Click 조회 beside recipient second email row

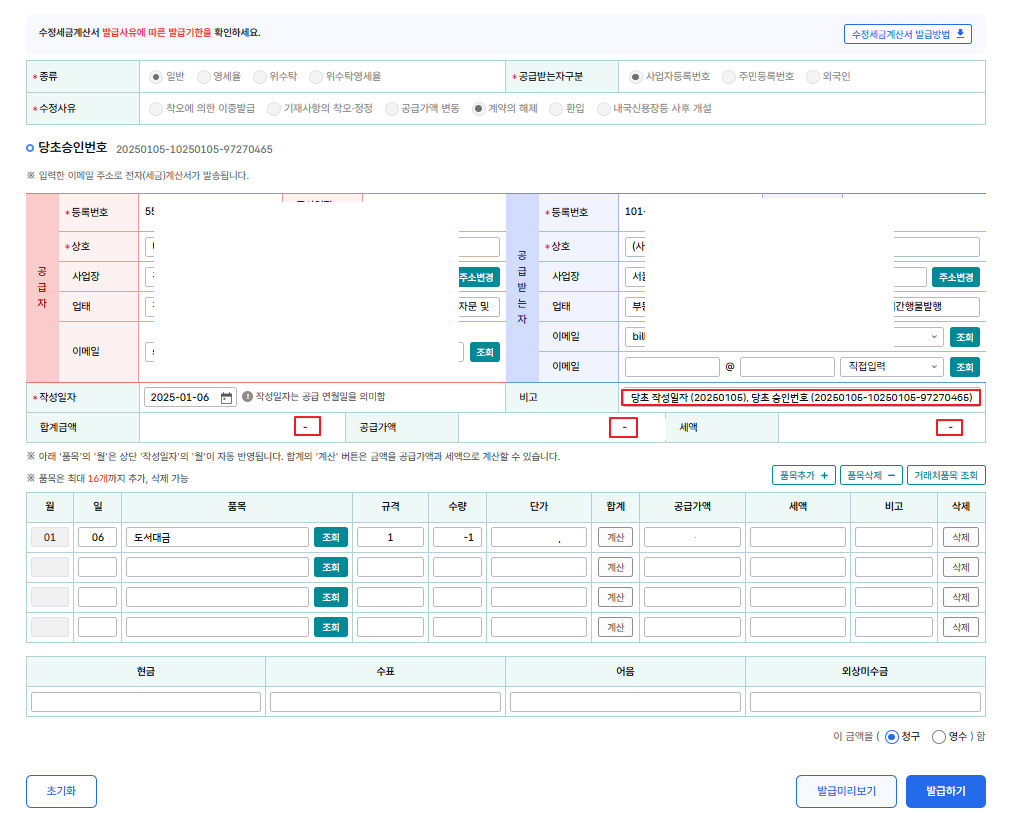pyautogui.click(x=965, y=367)
